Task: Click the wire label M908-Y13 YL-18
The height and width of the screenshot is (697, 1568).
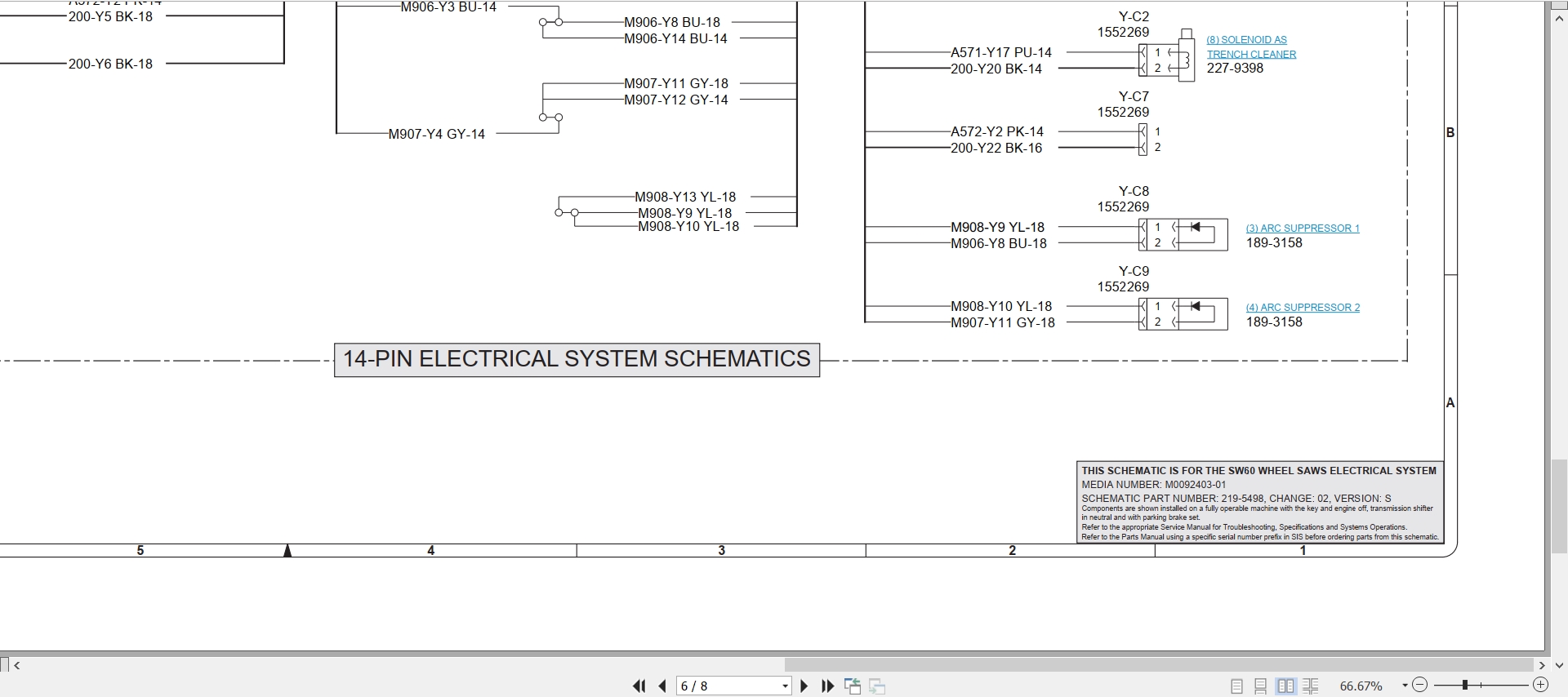Action: click(x=685, y=197)
